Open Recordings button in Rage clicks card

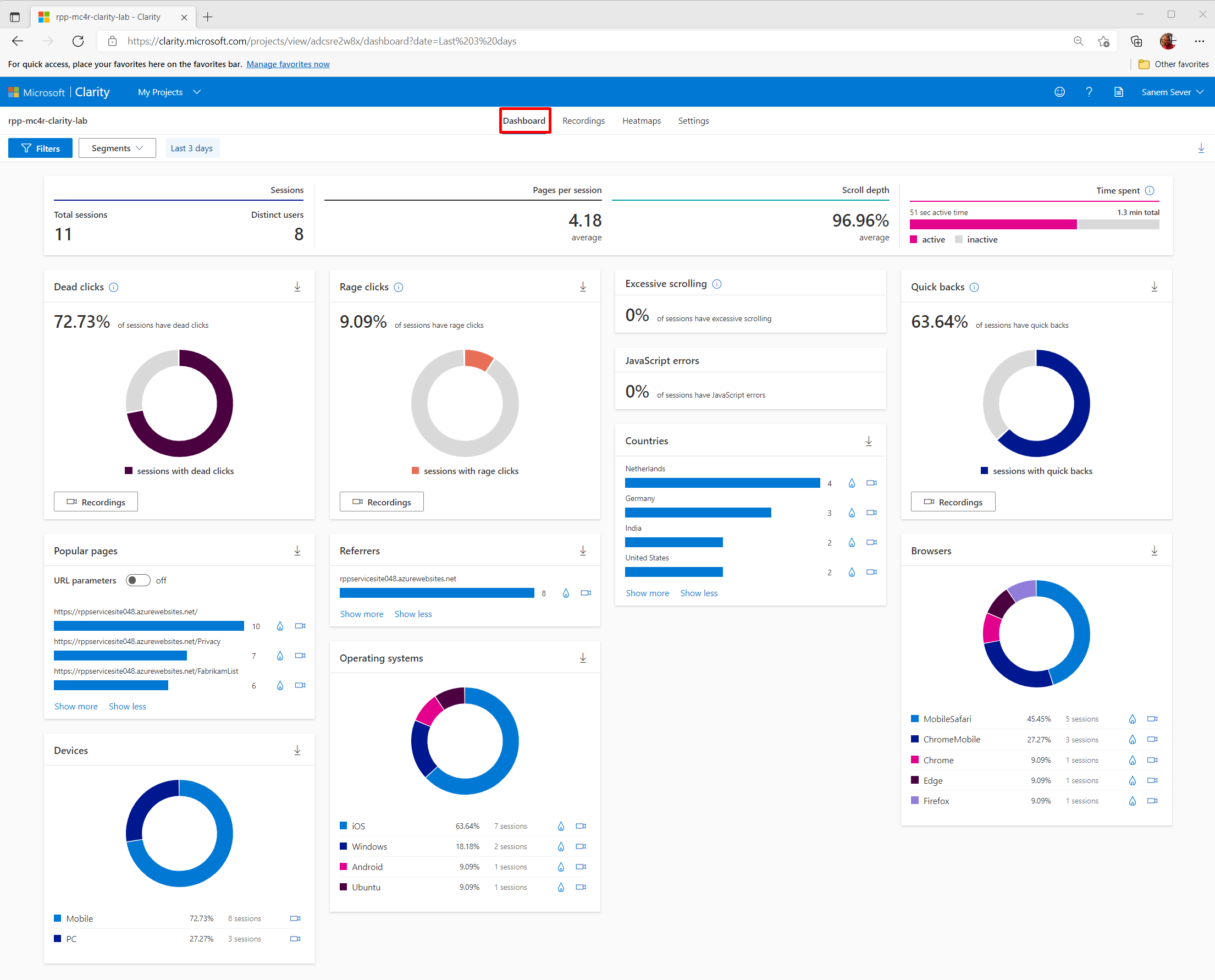pos(382,502)
